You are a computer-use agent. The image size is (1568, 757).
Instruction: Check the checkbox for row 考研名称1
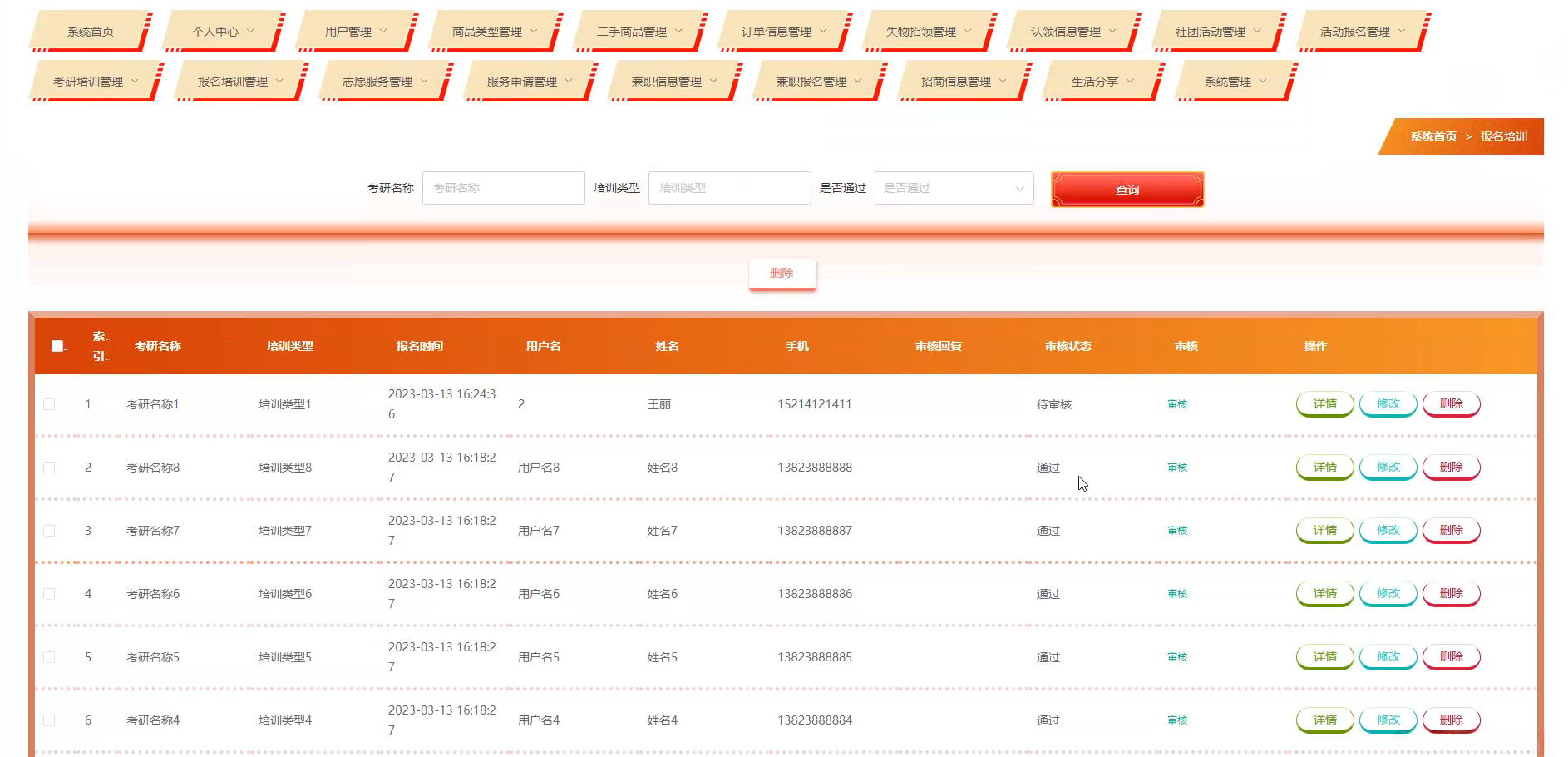pyautogui.click(x=49, y=404)
